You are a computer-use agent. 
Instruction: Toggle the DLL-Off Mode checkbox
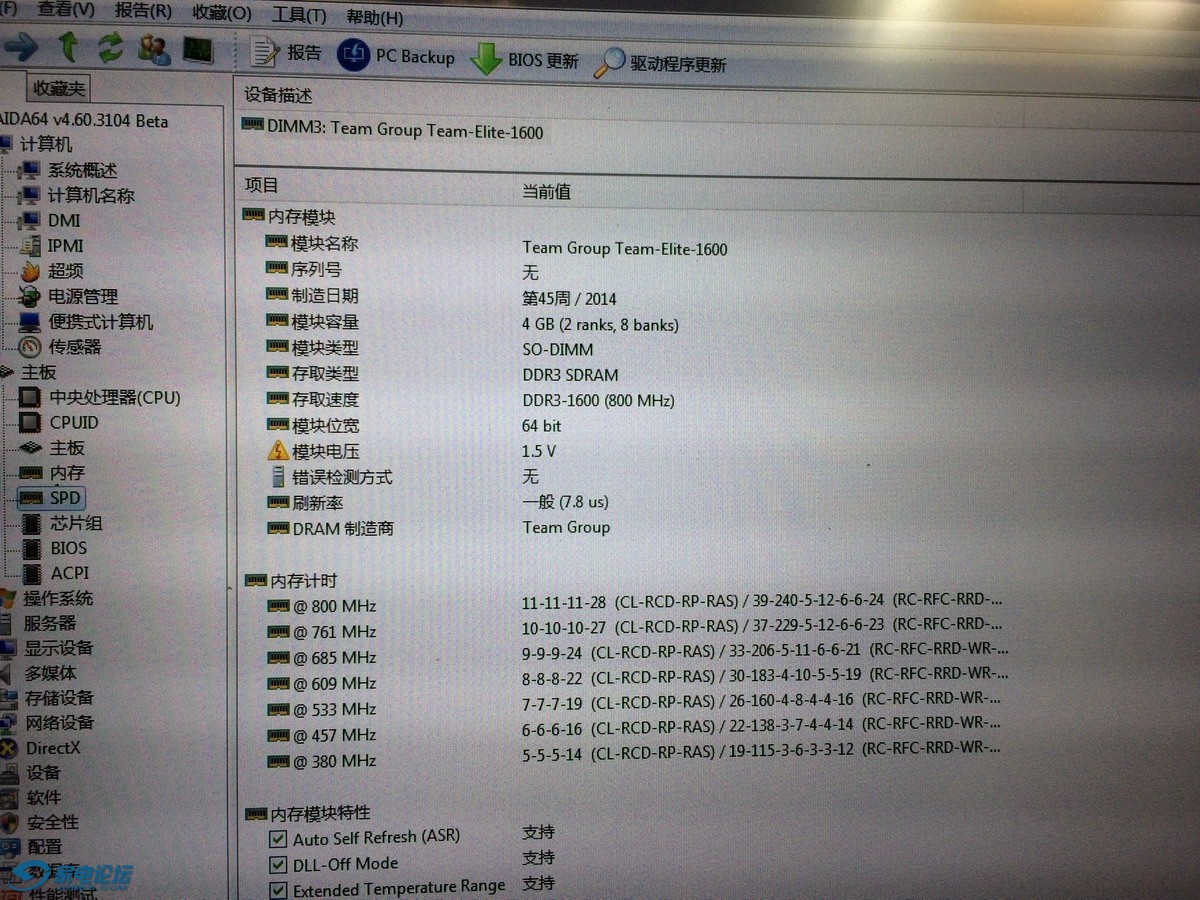tap(278, 865)
